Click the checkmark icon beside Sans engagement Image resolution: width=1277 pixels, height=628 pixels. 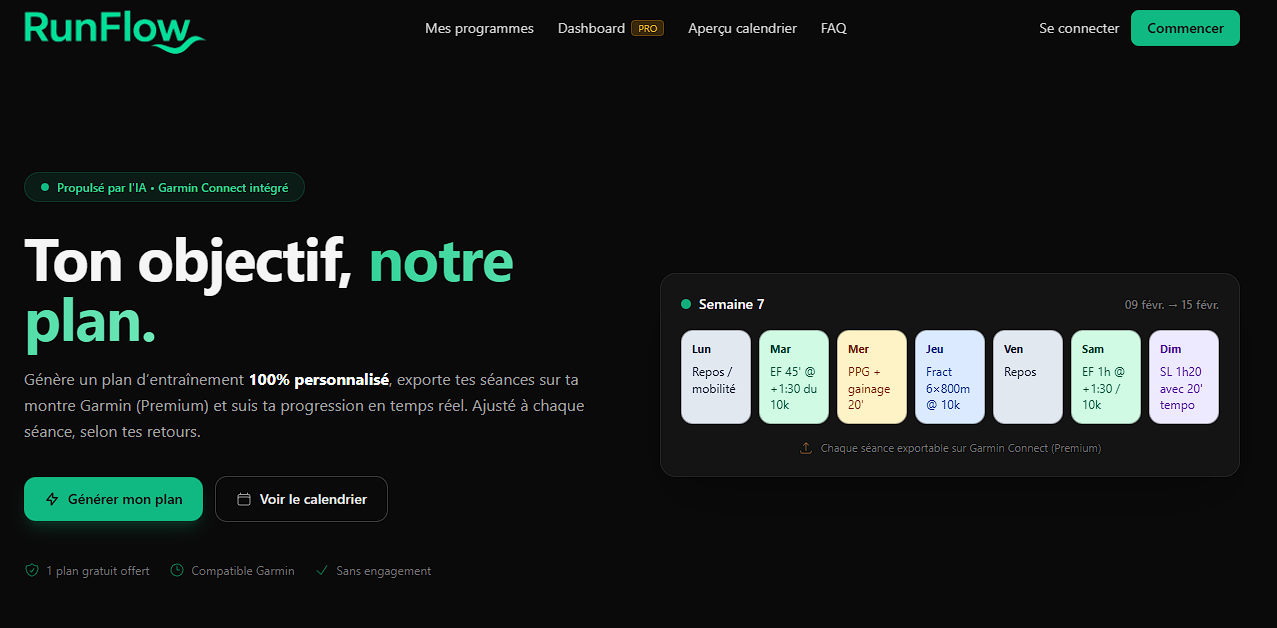pyautogui.click(x=322, y=569)
